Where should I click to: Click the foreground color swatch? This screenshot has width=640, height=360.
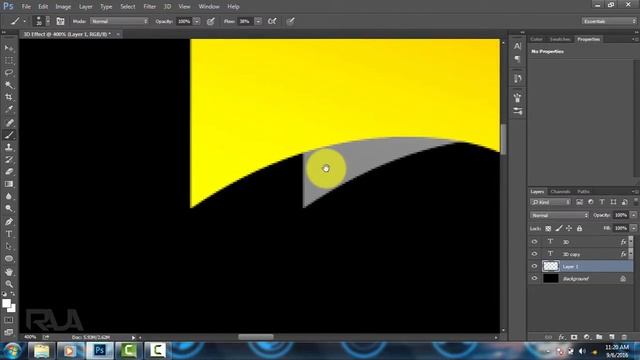[7, 303]
